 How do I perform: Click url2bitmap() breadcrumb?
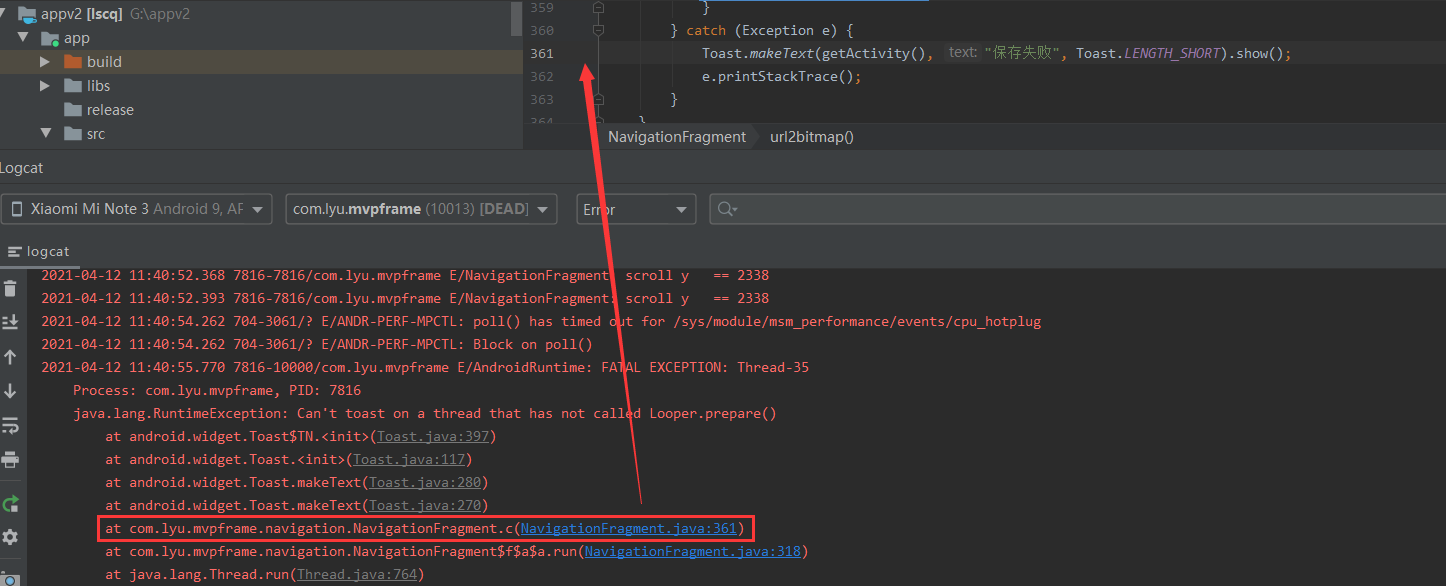pyautogui.click(x=812, y=137)
